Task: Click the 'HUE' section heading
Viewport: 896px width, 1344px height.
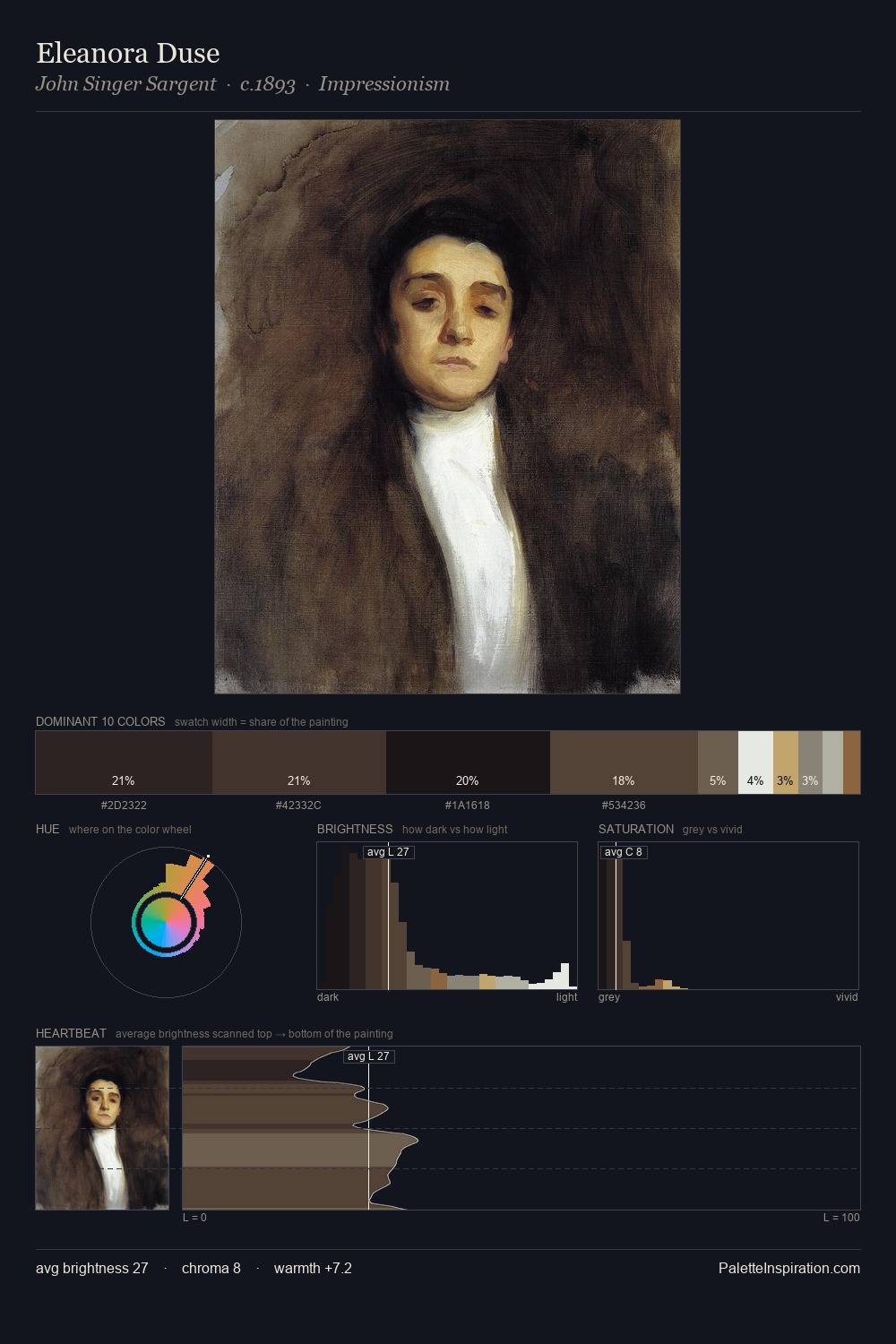Action: (47, 829)
